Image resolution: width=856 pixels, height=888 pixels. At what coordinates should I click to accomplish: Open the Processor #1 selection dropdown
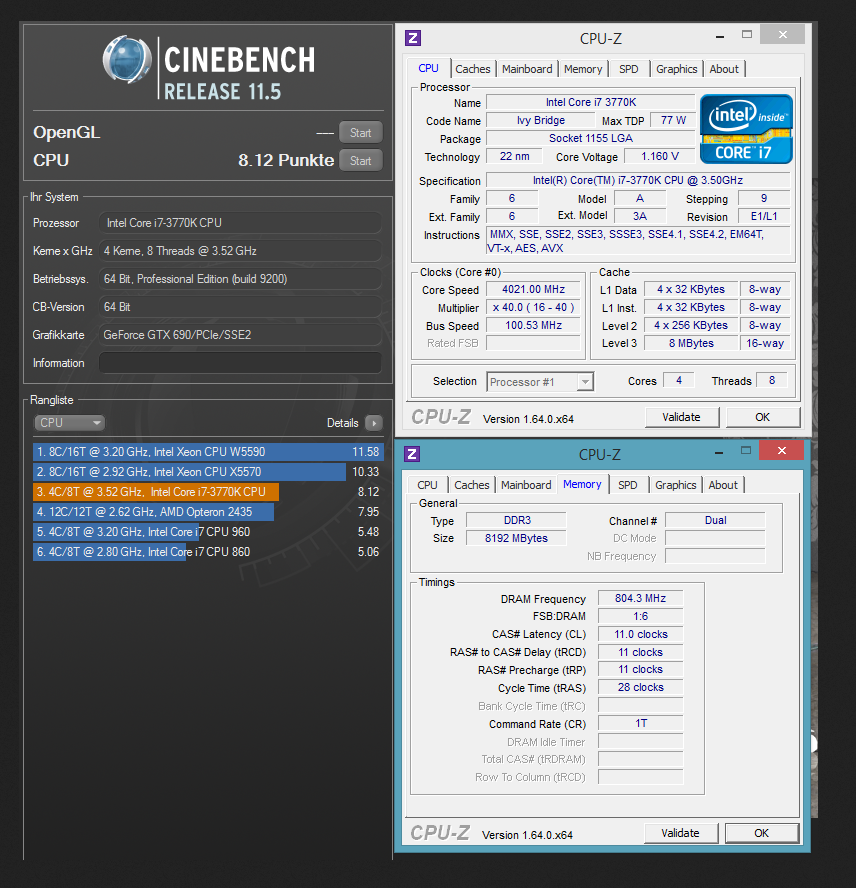pyautogui.click(x=540, y=382)
